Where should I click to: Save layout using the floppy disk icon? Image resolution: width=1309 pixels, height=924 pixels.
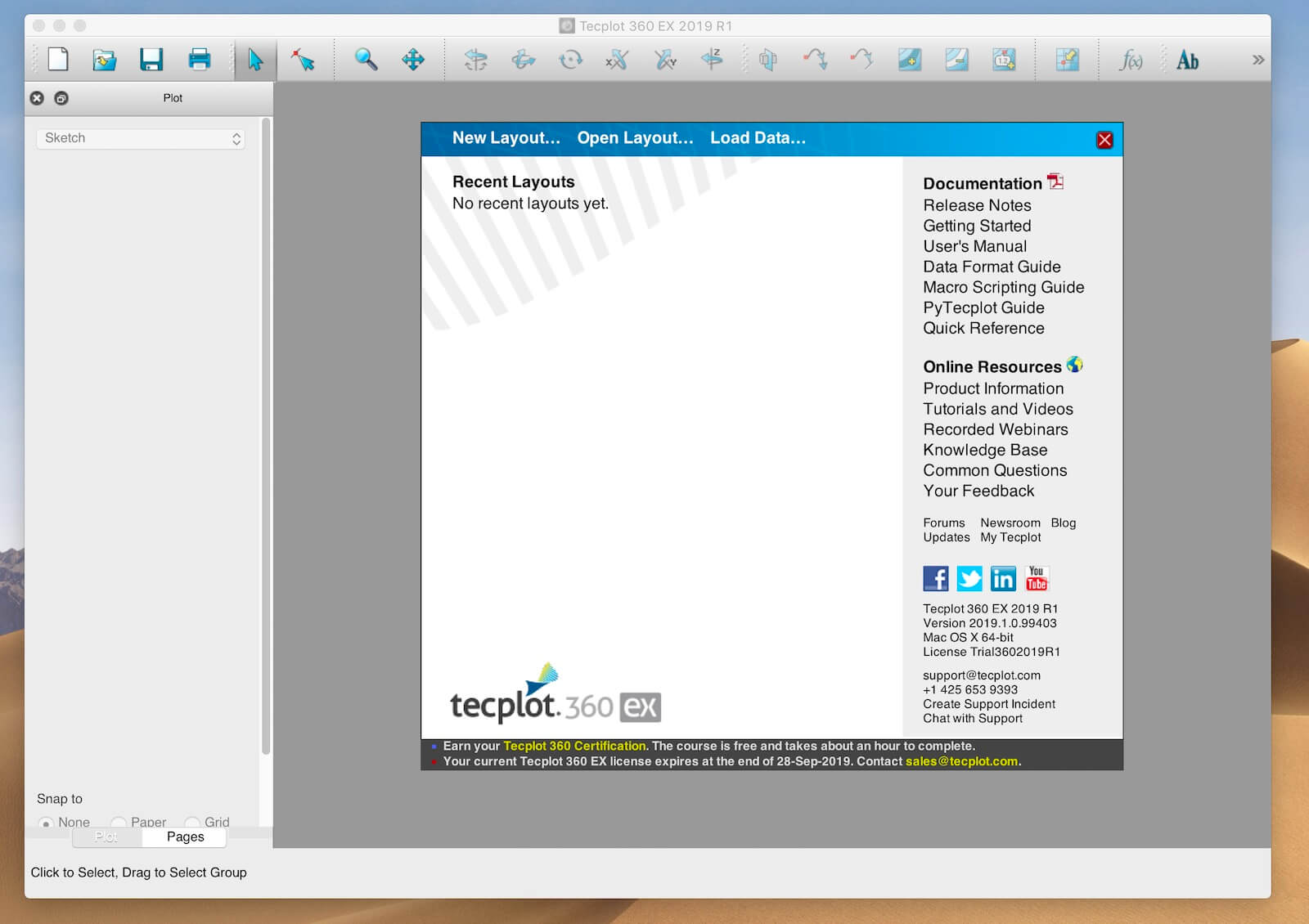point(151,60)
